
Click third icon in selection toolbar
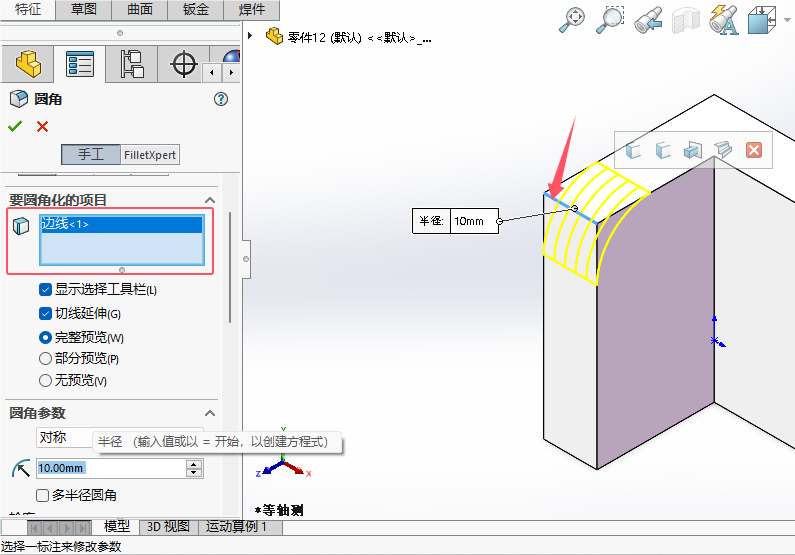(693, 150)
